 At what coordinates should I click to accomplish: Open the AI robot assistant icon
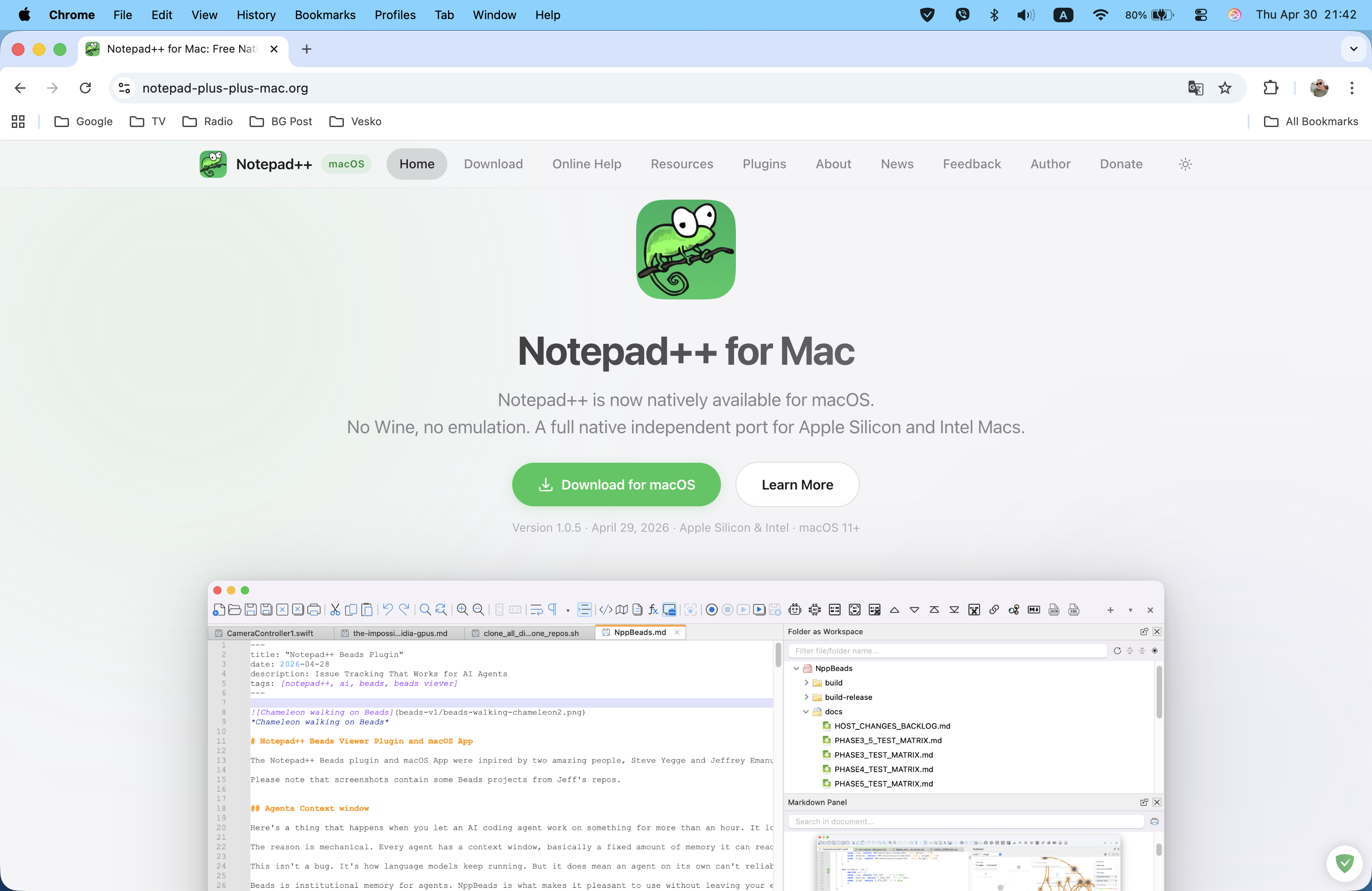(794, 610)
